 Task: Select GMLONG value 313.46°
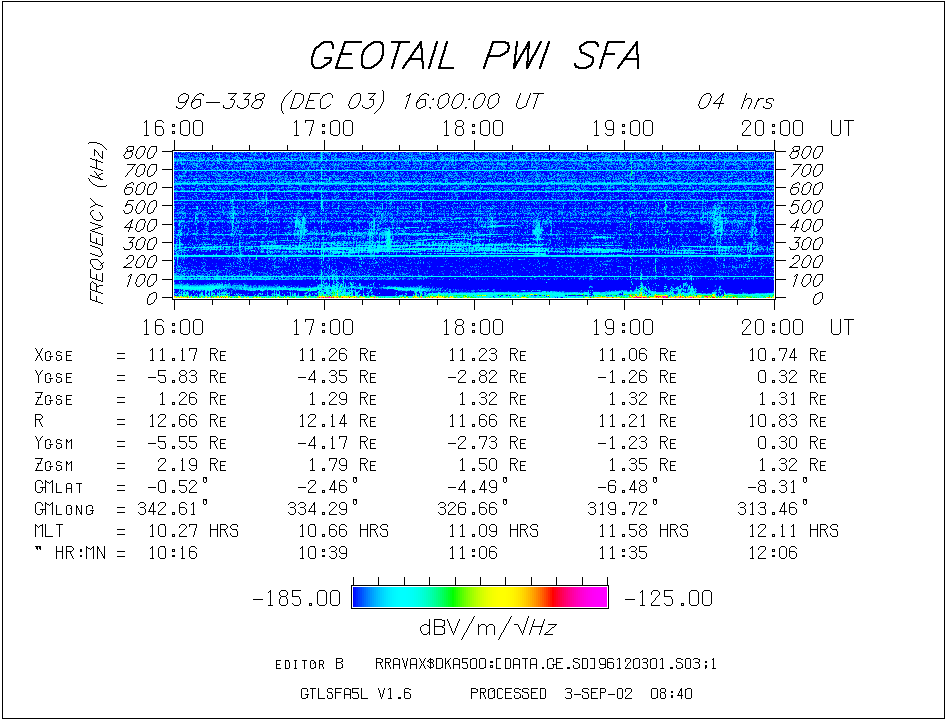pos(773,509)
